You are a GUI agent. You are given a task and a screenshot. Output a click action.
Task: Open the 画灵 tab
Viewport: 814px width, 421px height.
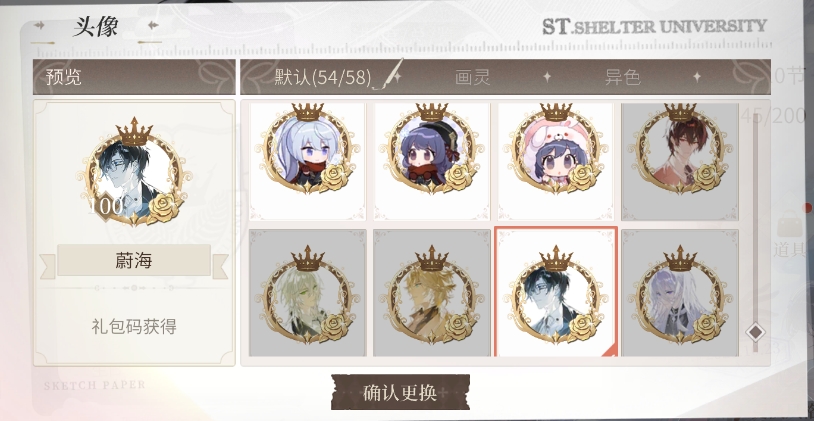472,77
